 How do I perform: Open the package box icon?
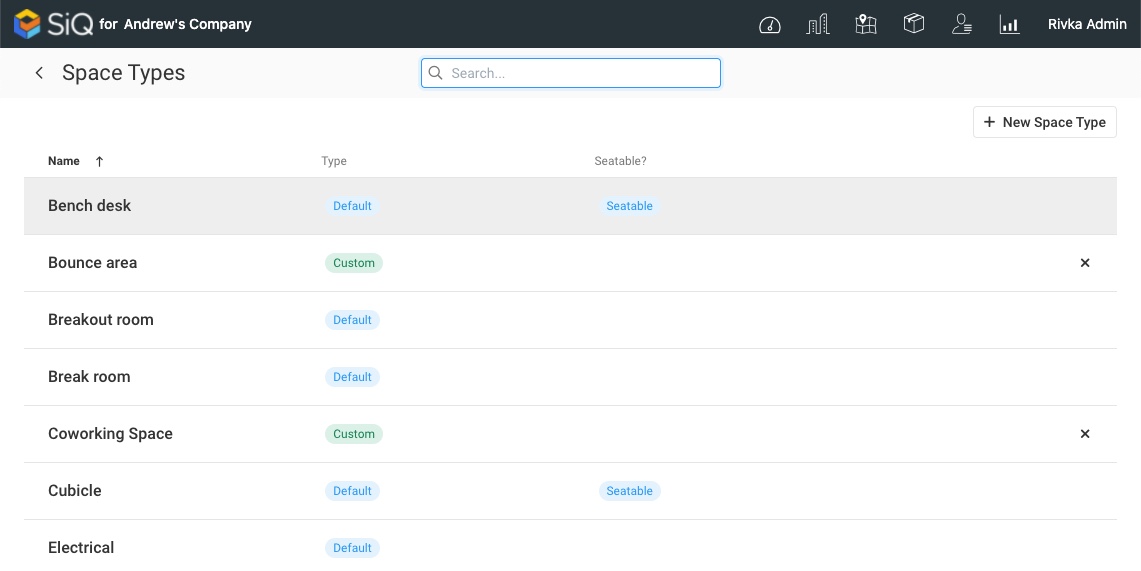913,24
